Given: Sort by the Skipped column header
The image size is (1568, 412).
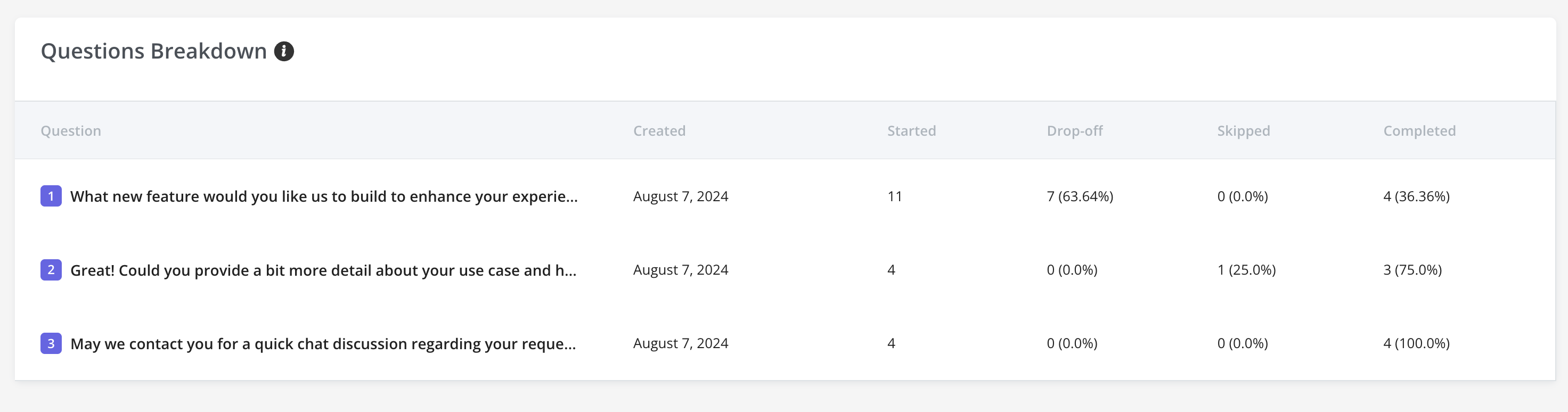Looking at the screenshot, I should coord(1243,131).
